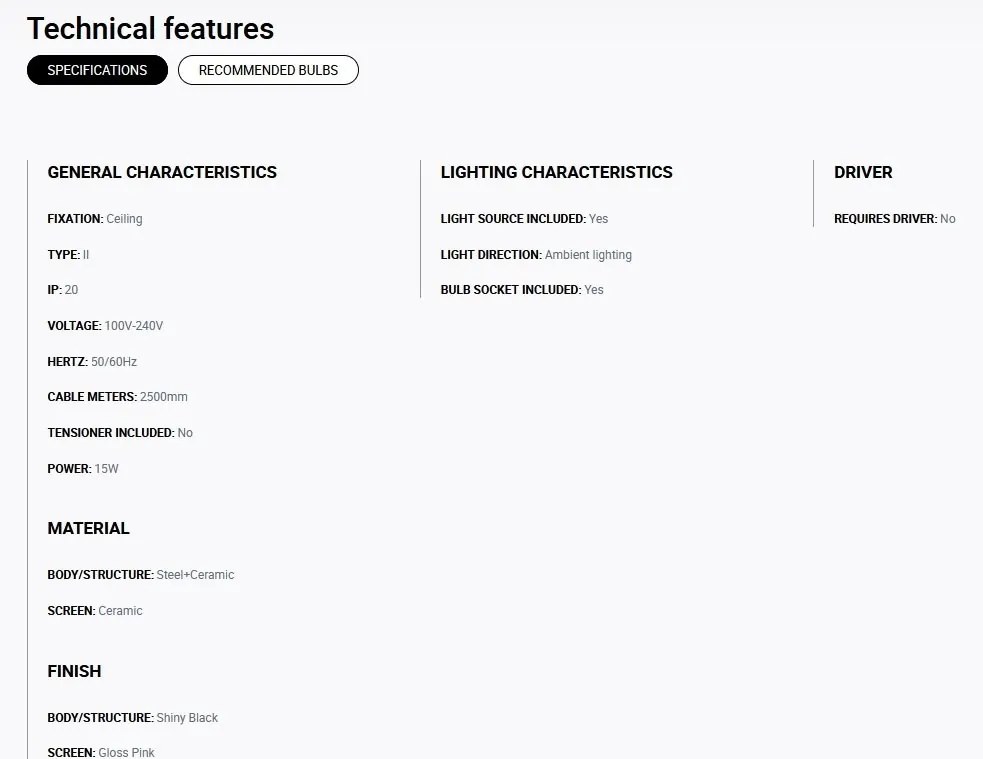The width and height of the screenshot is (983, 759).
Task: Click the Steel+Ceramic body material value
Action: pos(195,575)
